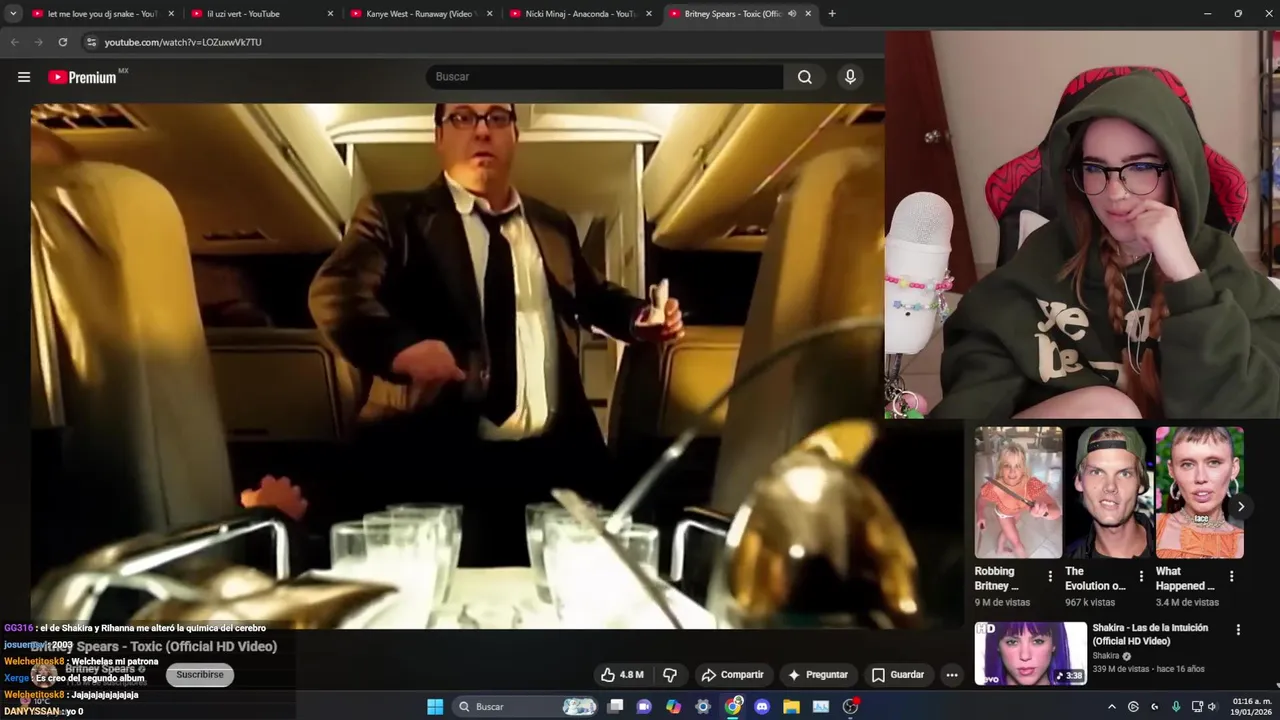
Task: Start voice search with the microphone icon
Action: click(x=850, y=77)
